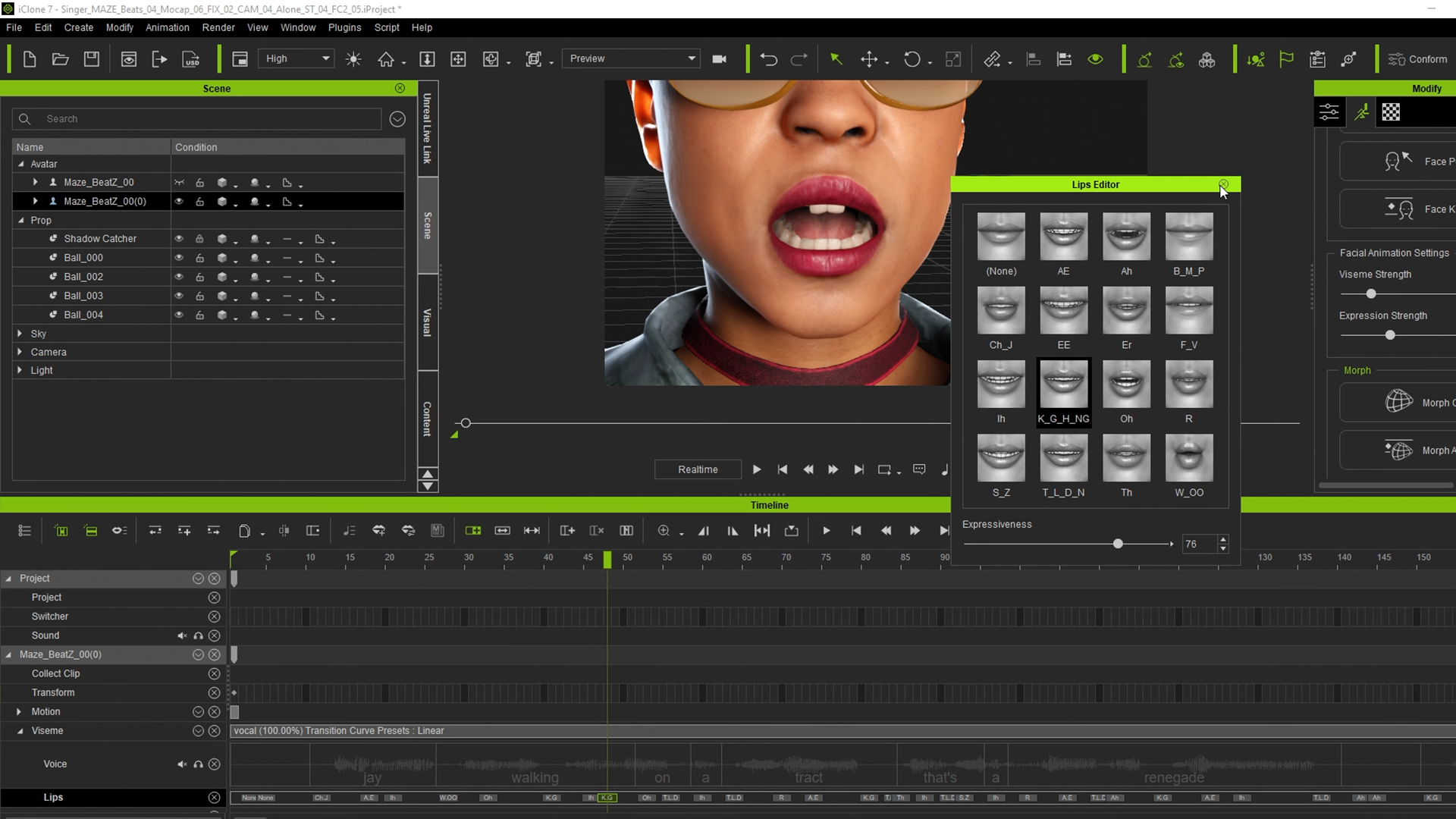Click the Conform button
The image size is (1456, 819).
pyautogui.click(x=1417, y=59)
